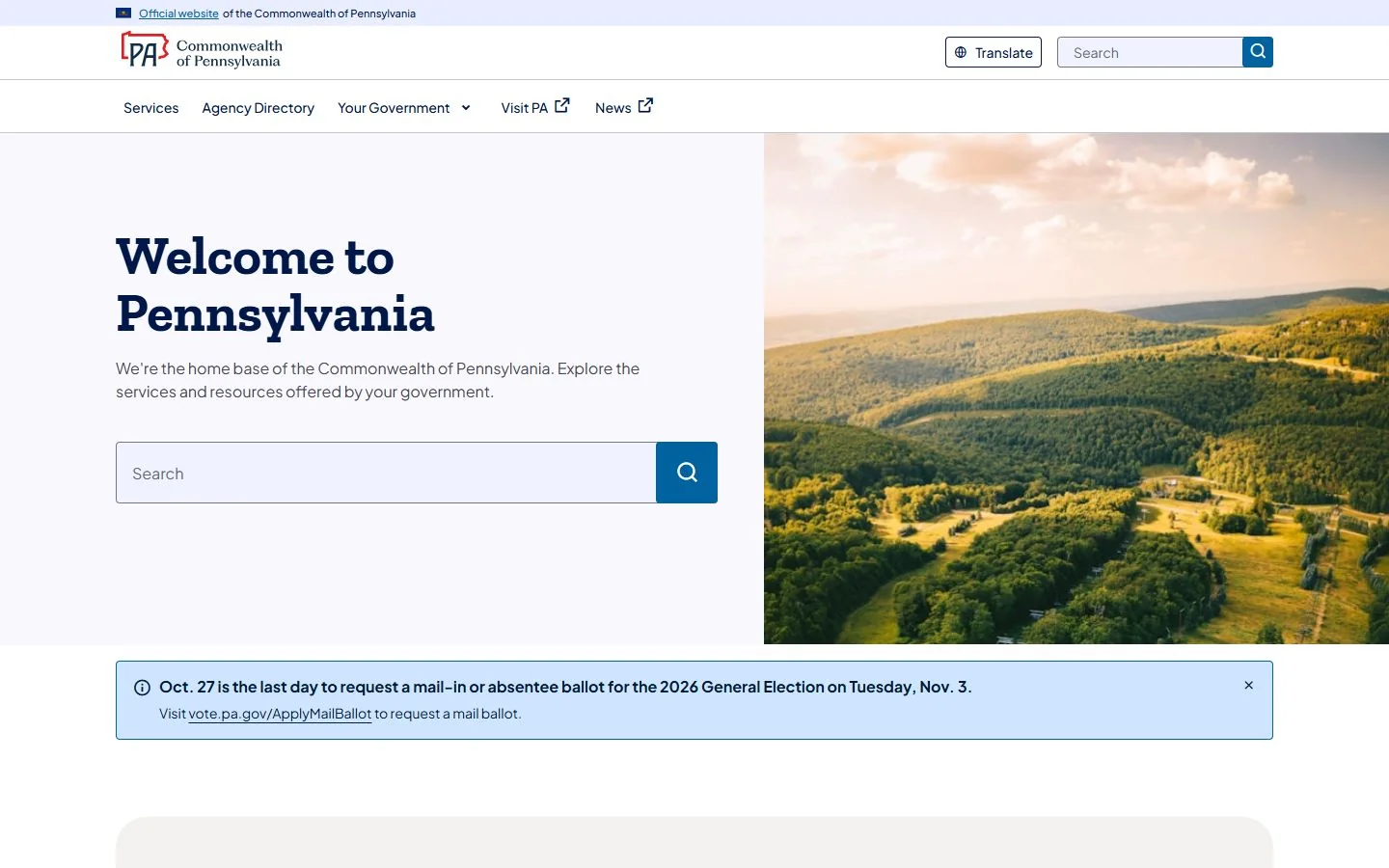1389x868 pixels.
Task: Expand the Your Government menu chevron
Action: [466, 108]
